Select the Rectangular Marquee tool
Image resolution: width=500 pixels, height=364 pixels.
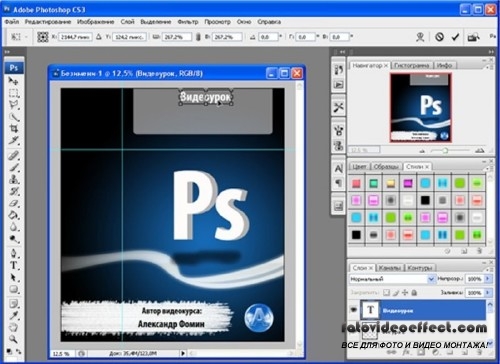pos(13,93)
